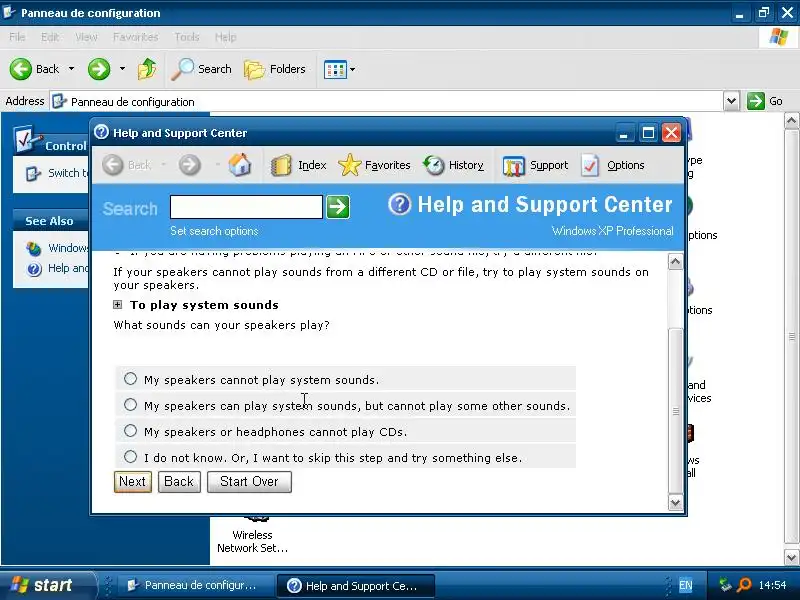Click 'Help and Support Ce…' taskbar button
This screenshot has height=600, width=800.
click(x=356, y=586)
